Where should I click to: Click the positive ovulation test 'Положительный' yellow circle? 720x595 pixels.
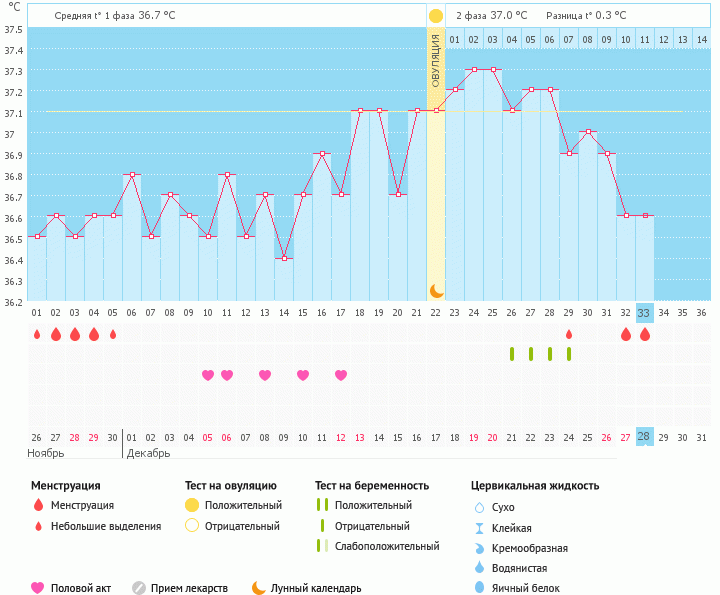coord(191,505)
